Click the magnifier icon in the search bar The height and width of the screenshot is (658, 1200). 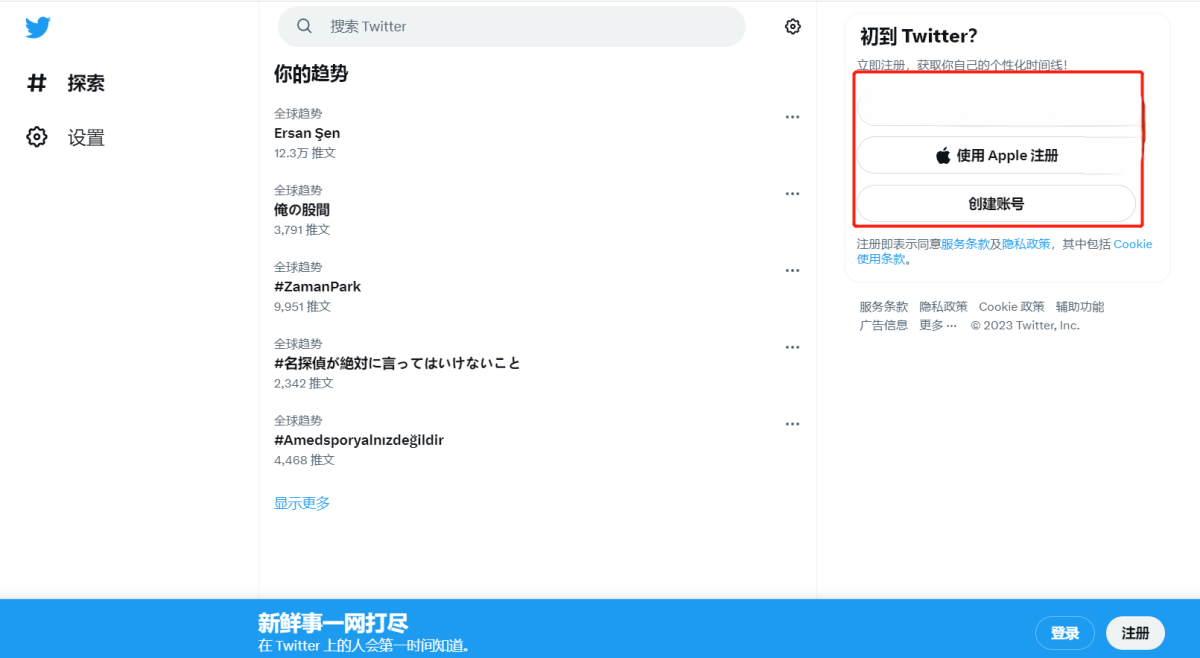pos(304,25)
